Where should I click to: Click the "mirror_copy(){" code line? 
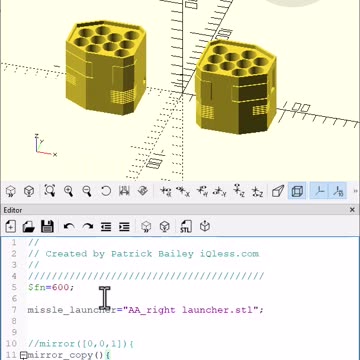coord(69,355)
